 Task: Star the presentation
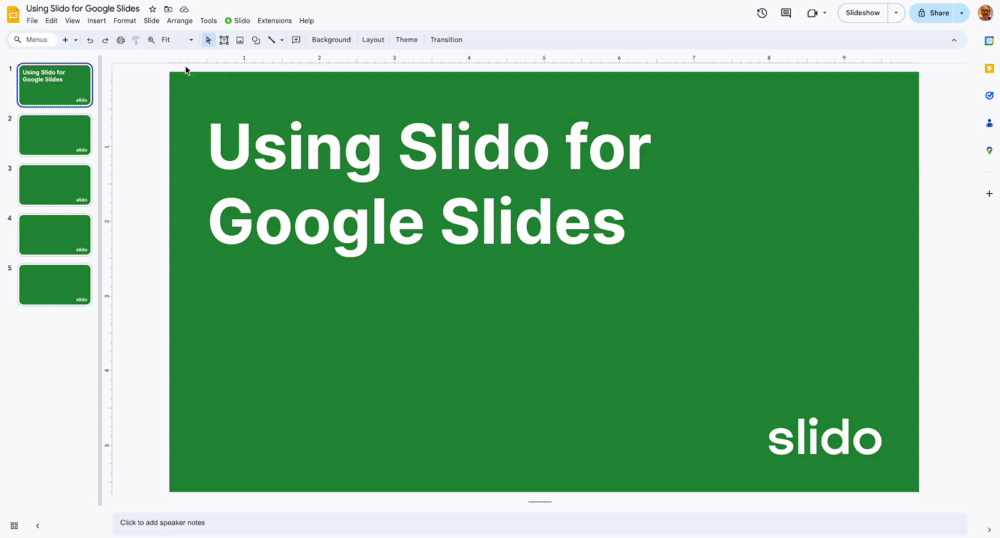[x=152, y=9]
